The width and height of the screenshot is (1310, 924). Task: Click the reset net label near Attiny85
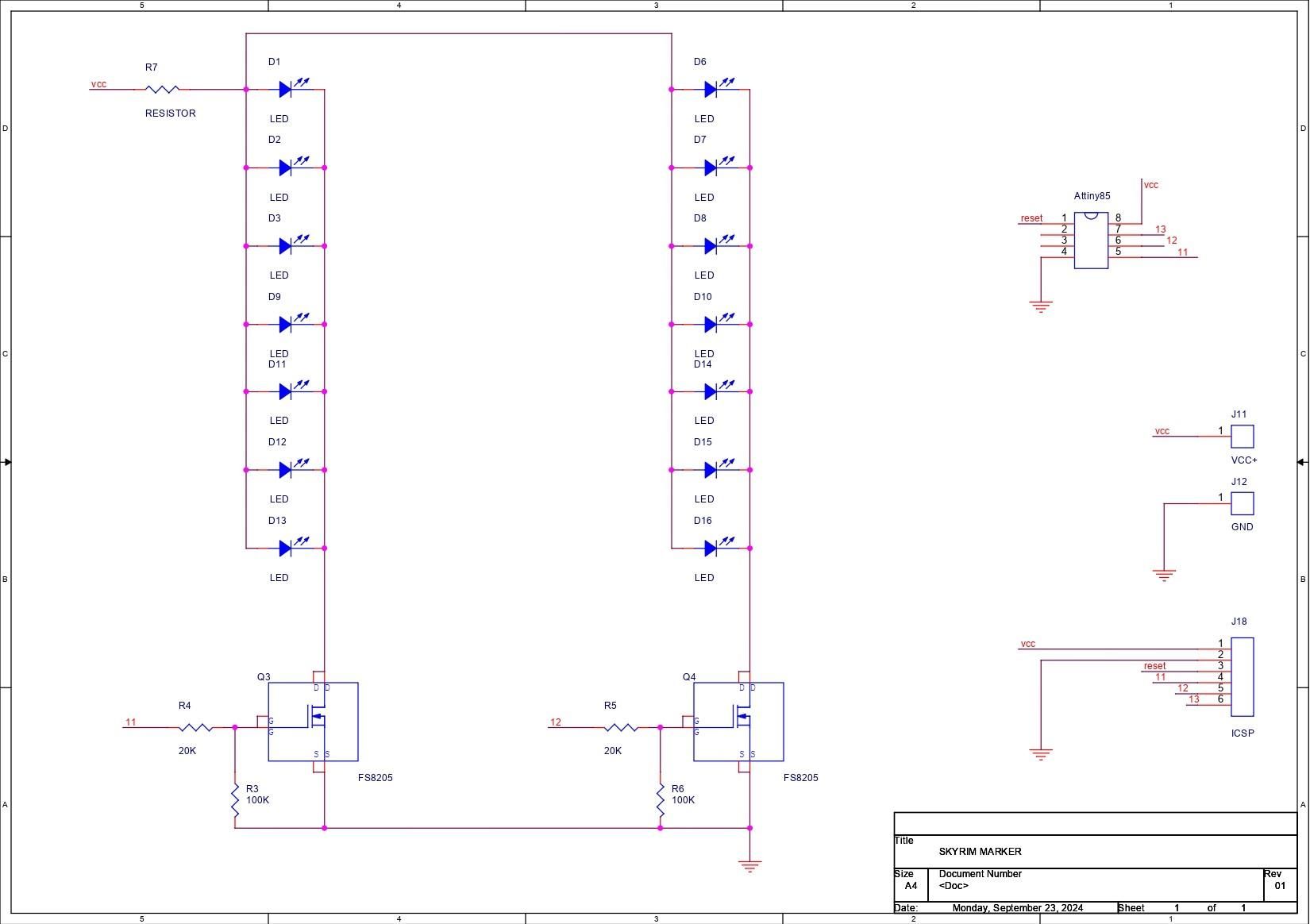tap(1031, 218)
